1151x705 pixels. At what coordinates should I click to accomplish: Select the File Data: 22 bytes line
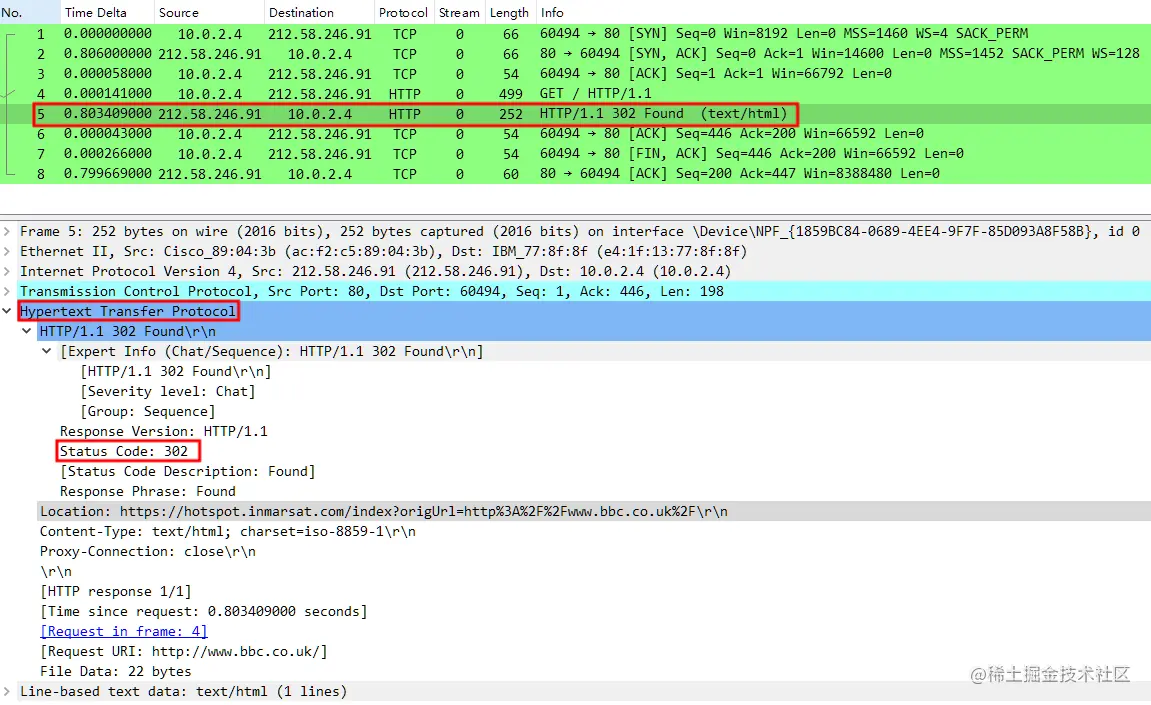[115, 671]
